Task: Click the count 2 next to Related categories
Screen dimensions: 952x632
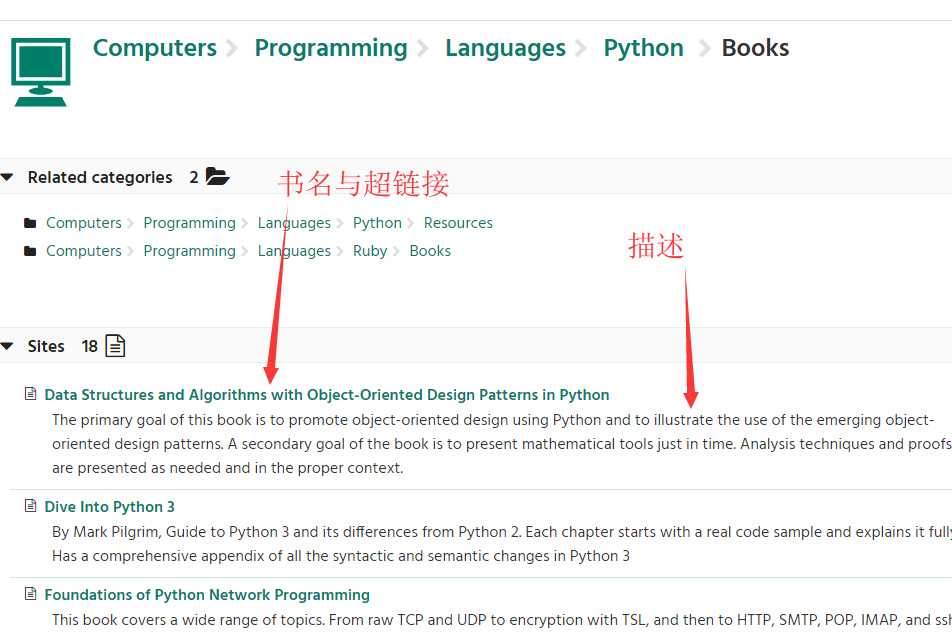Action: (x=194, y=177)
